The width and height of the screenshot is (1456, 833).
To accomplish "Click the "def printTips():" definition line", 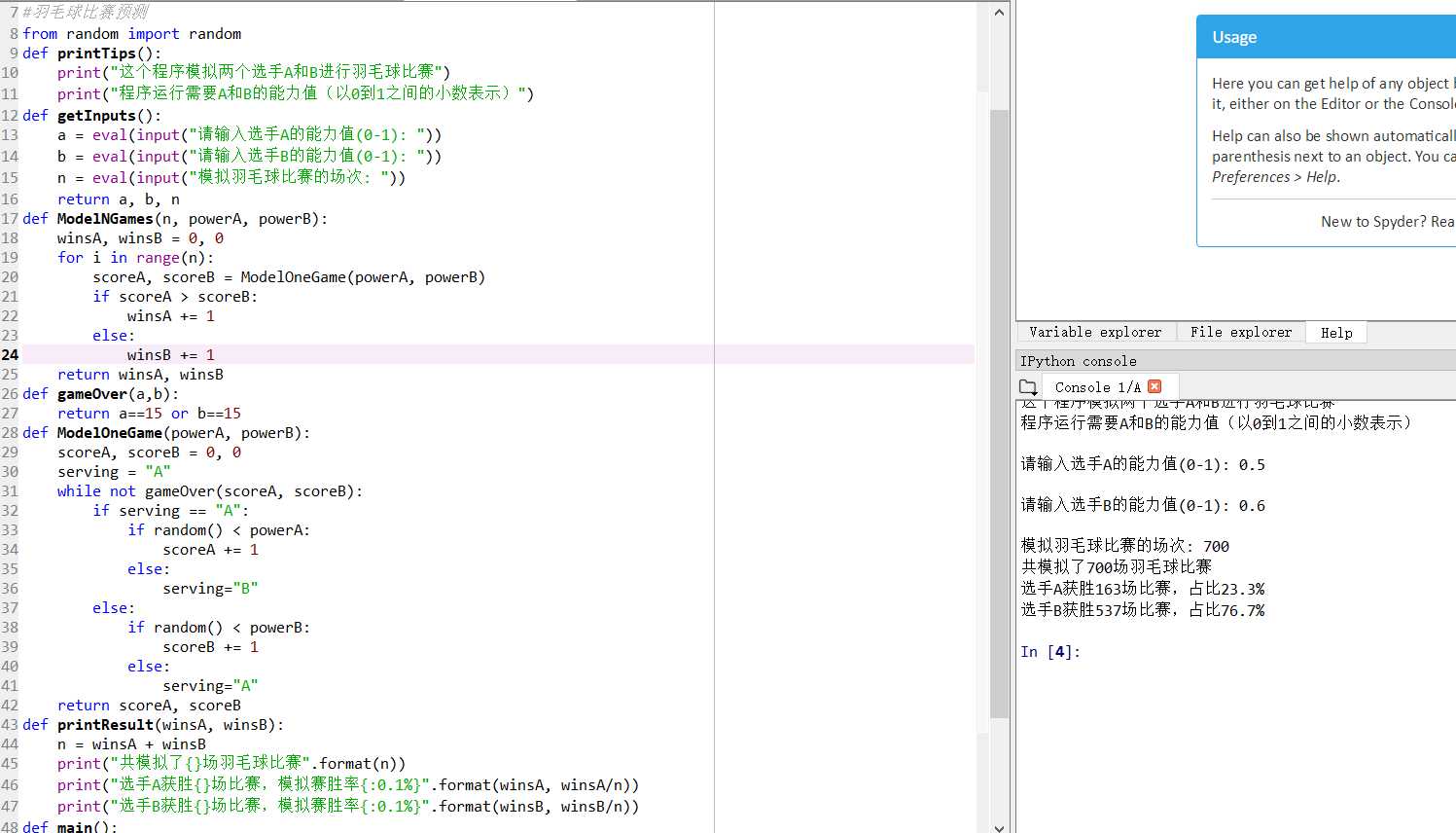I will pyautogui.click(x=92, y=54).
